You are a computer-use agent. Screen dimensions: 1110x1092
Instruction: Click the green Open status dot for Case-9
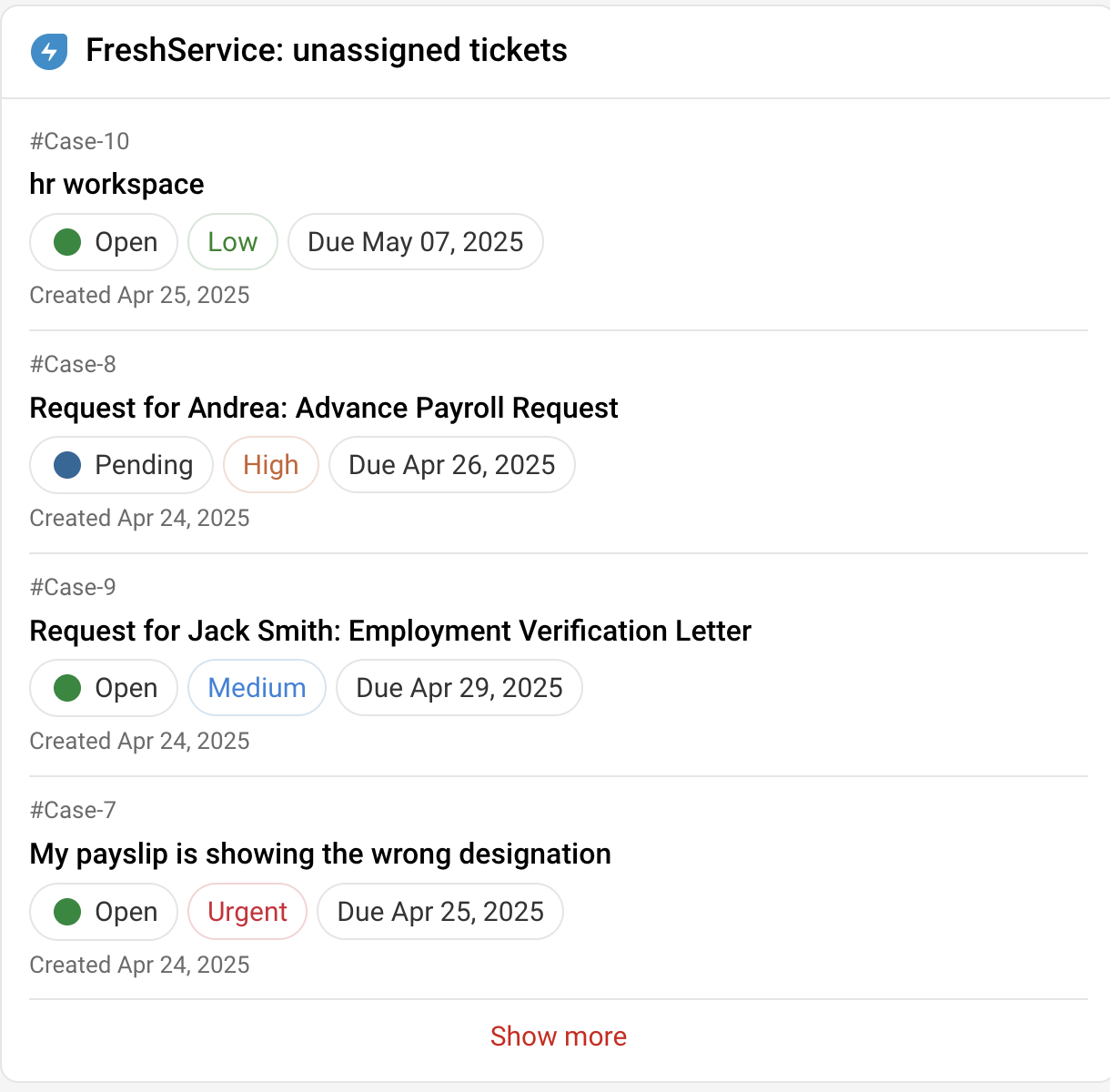(67, 688)
